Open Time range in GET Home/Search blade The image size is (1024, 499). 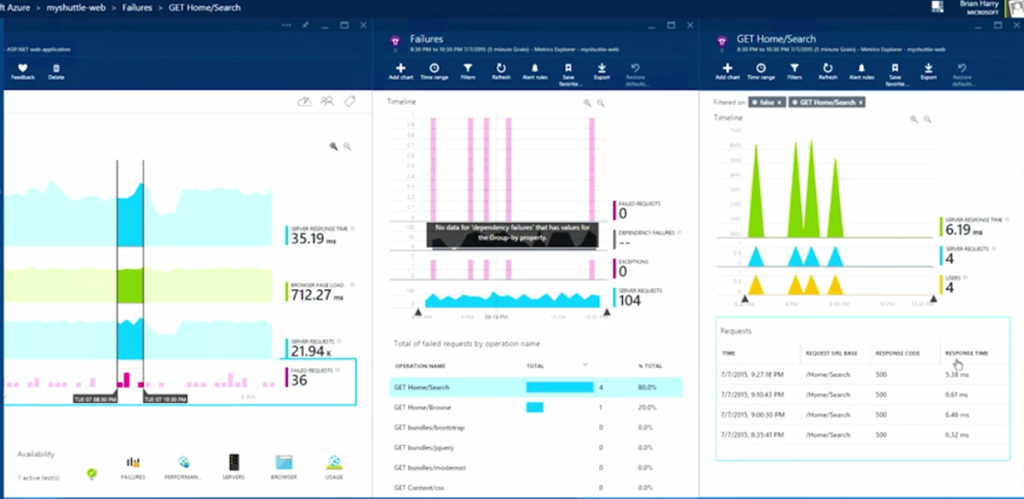coord(761,68)
